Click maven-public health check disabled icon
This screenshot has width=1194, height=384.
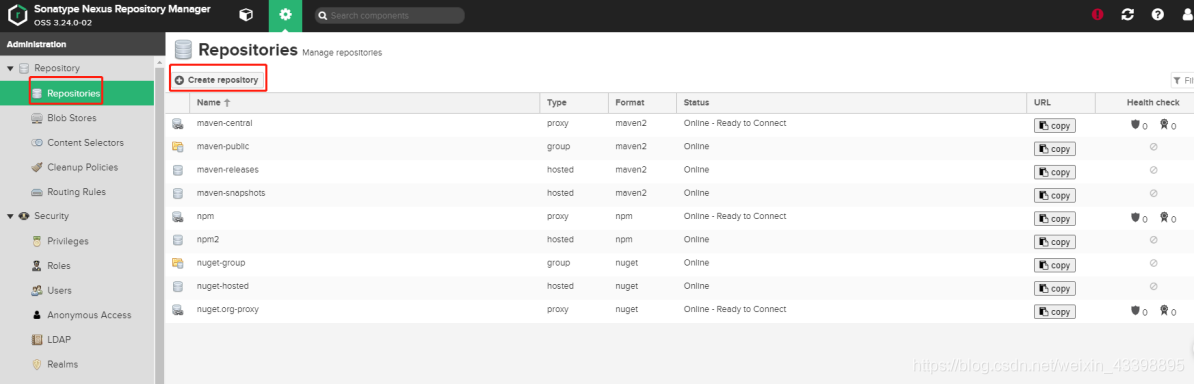coord(1153,147)
